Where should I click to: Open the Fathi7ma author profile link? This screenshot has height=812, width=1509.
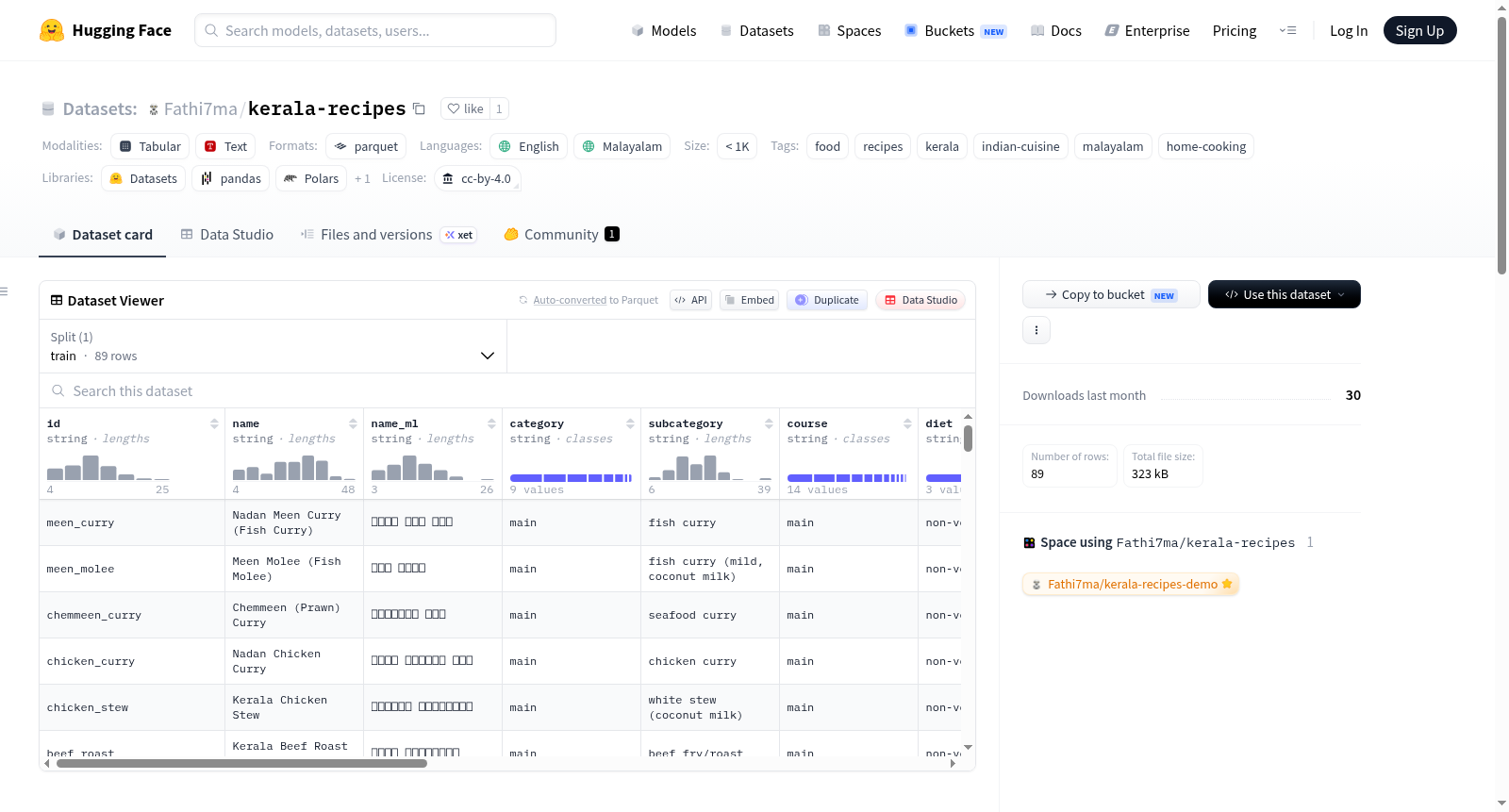point(200,109)
